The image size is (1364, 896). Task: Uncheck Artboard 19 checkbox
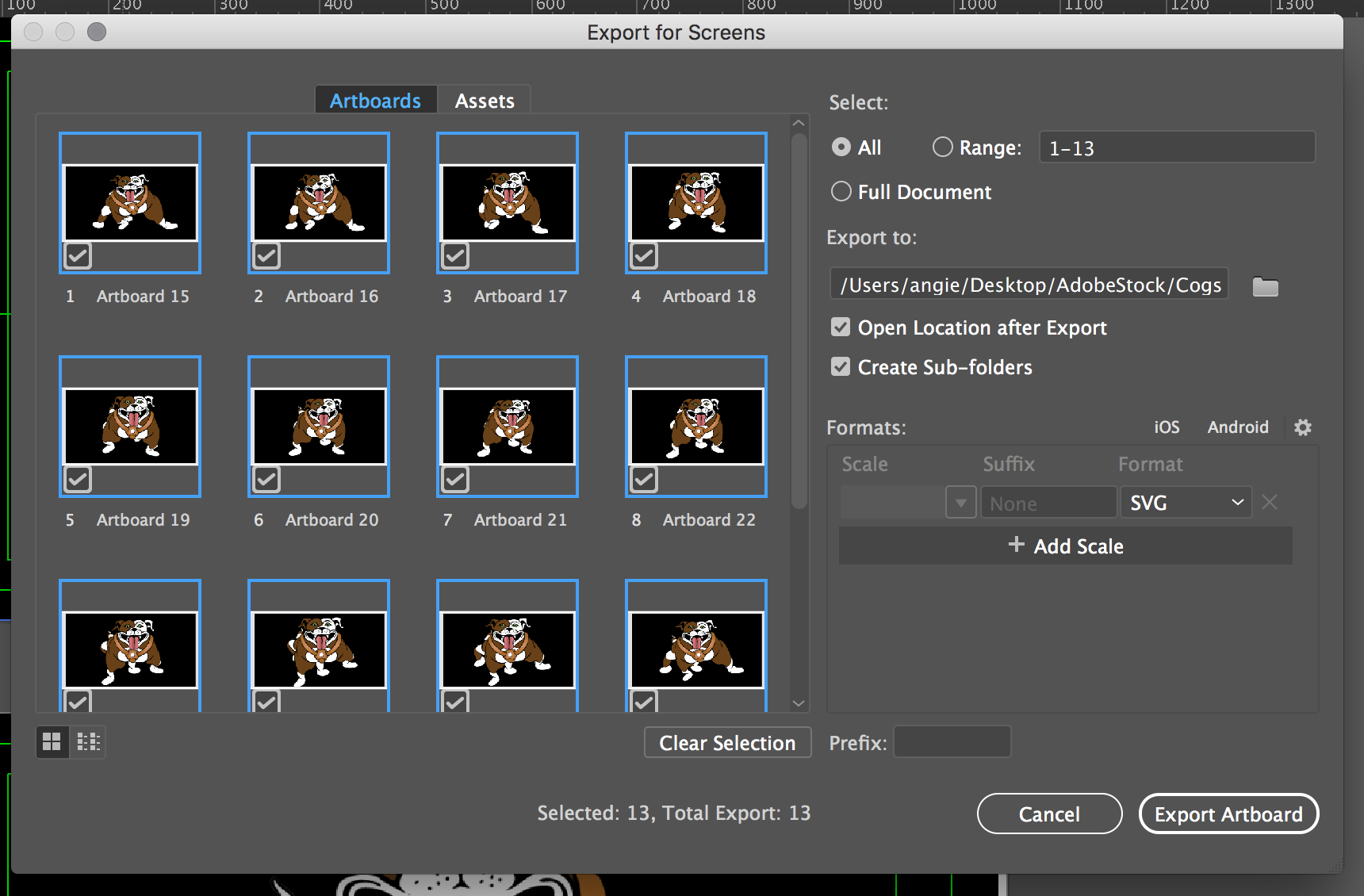click(x=78, y=479)
